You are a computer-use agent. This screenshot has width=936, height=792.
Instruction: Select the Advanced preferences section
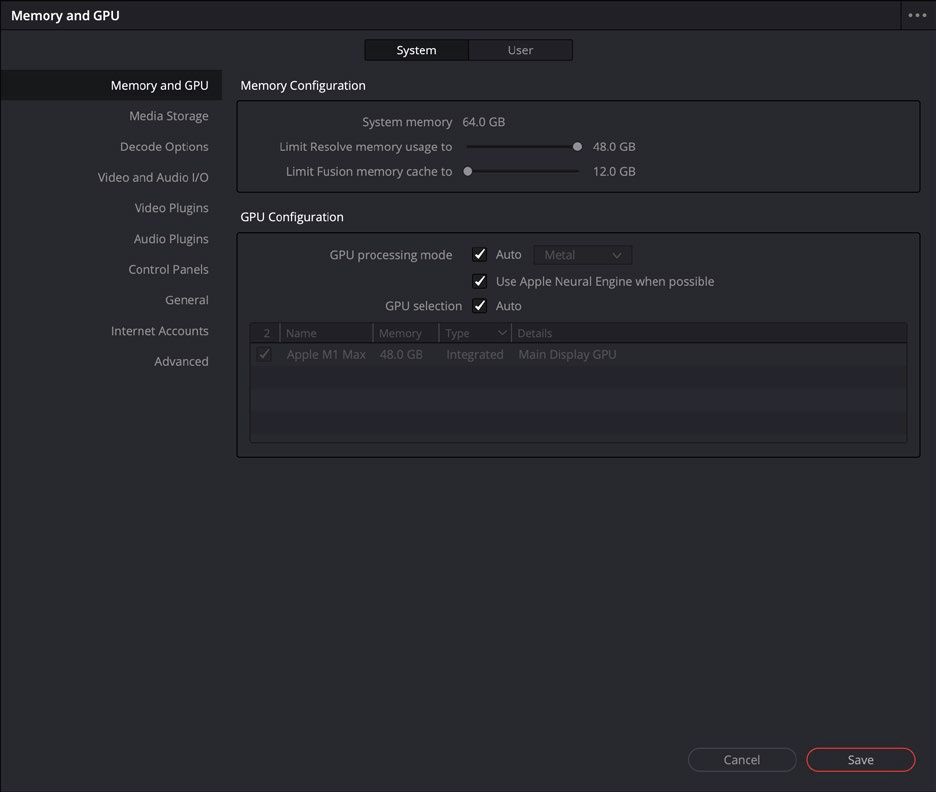click(x=181, y=361)
